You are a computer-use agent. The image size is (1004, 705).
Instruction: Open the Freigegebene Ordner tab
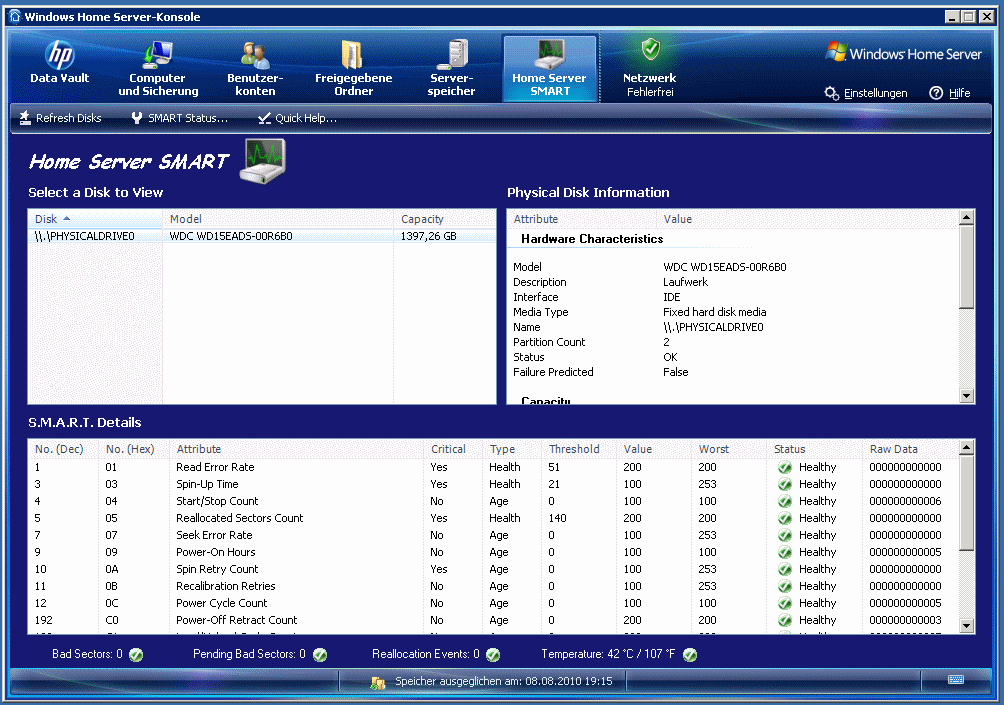pyautogui.click(x=353, y=67)
